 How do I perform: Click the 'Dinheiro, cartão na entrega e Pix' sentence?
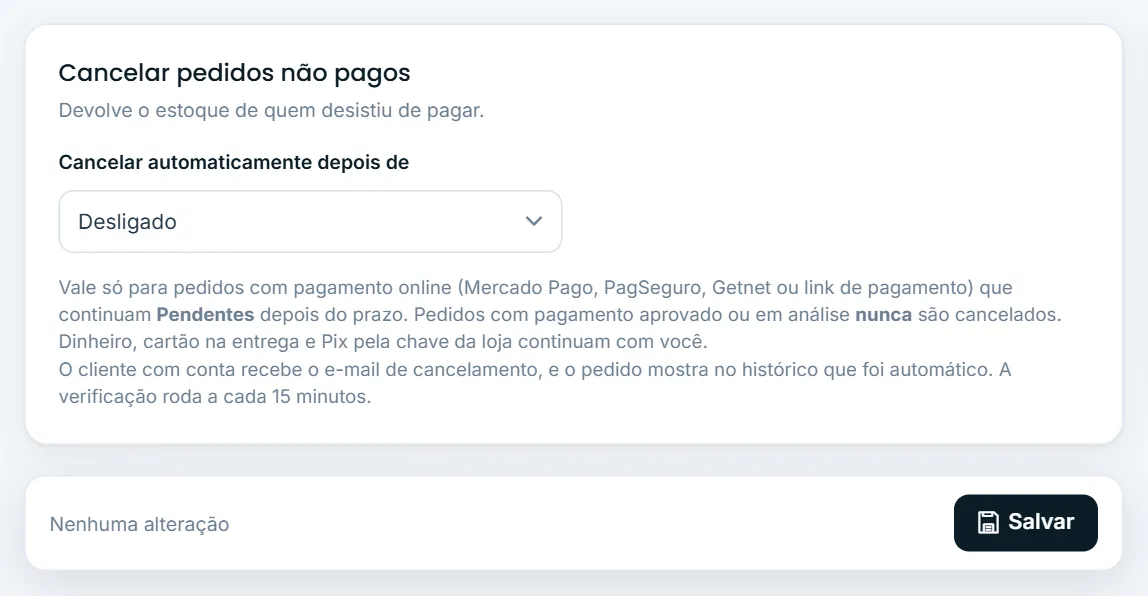click(x=383, y=342)
